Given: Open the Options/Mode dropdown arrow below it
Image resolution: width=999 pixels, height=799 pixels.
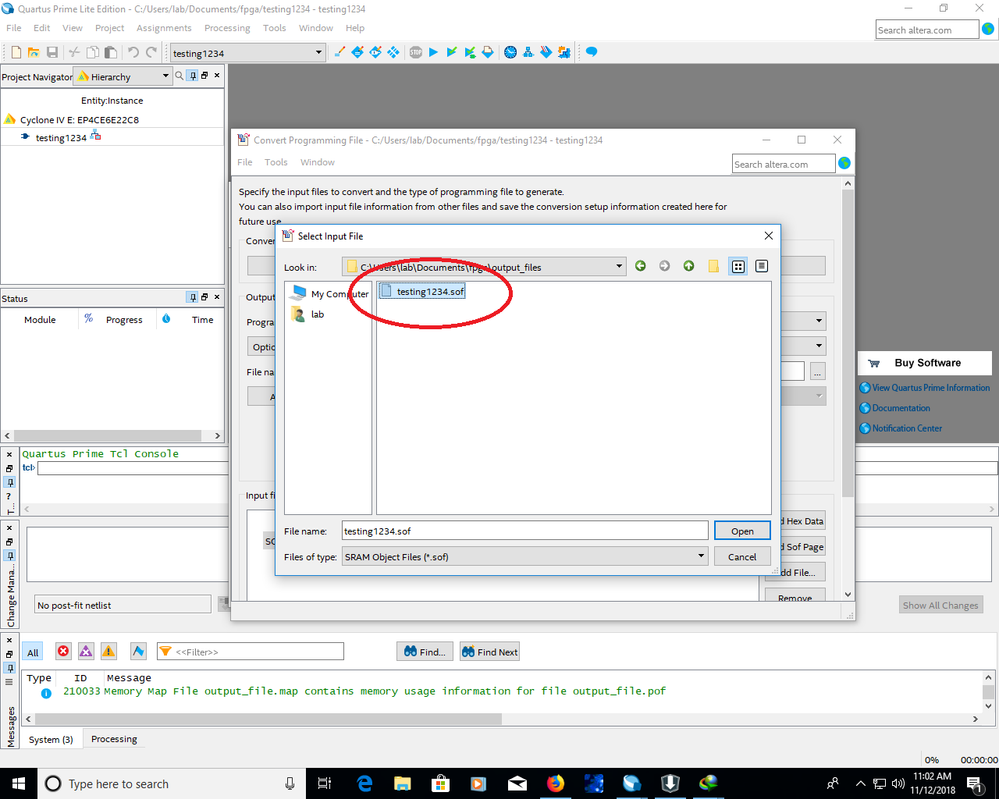Looking at the screenshot, I should (x=819, y=346).
